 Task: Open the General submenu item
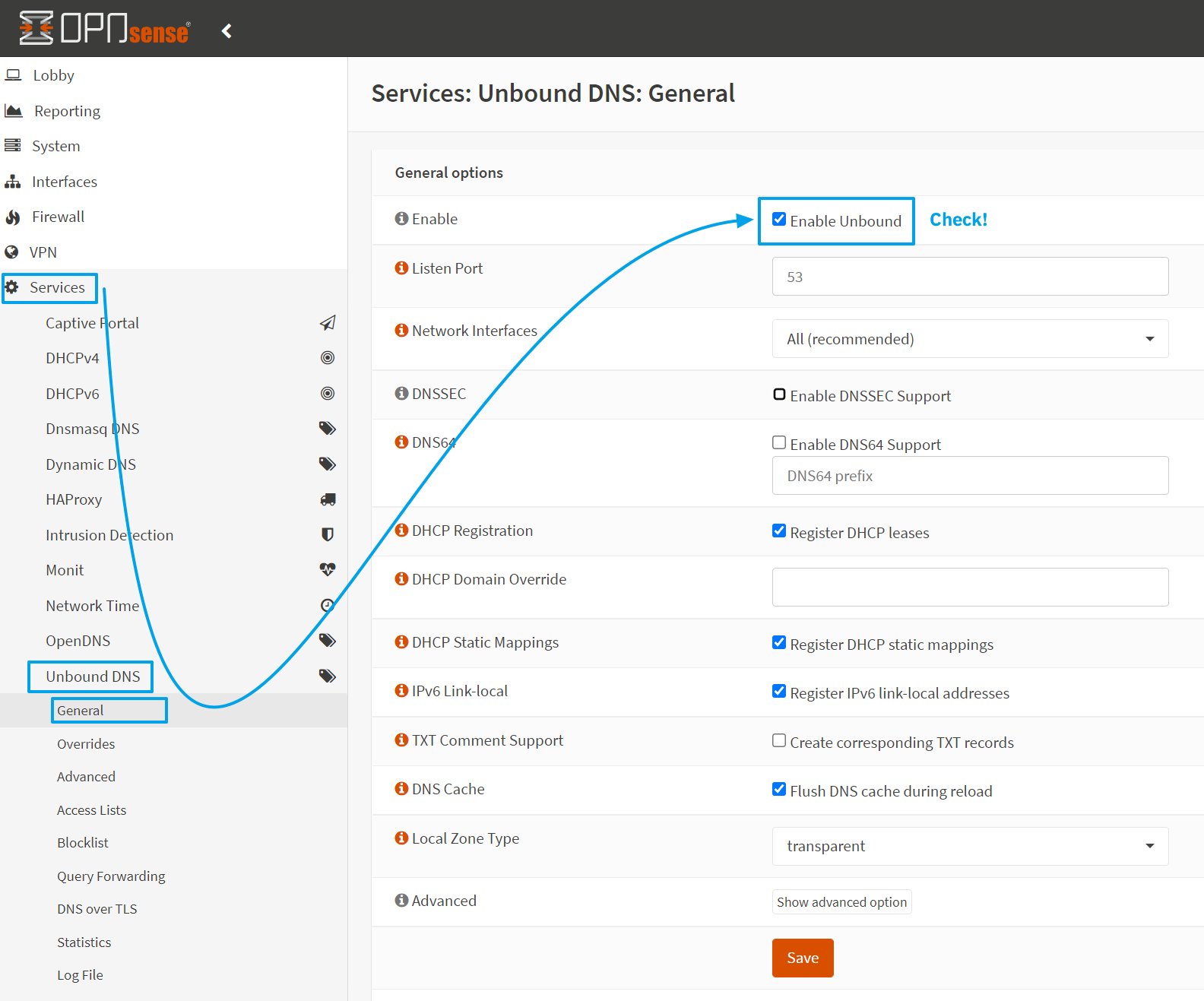click(80, 711)
